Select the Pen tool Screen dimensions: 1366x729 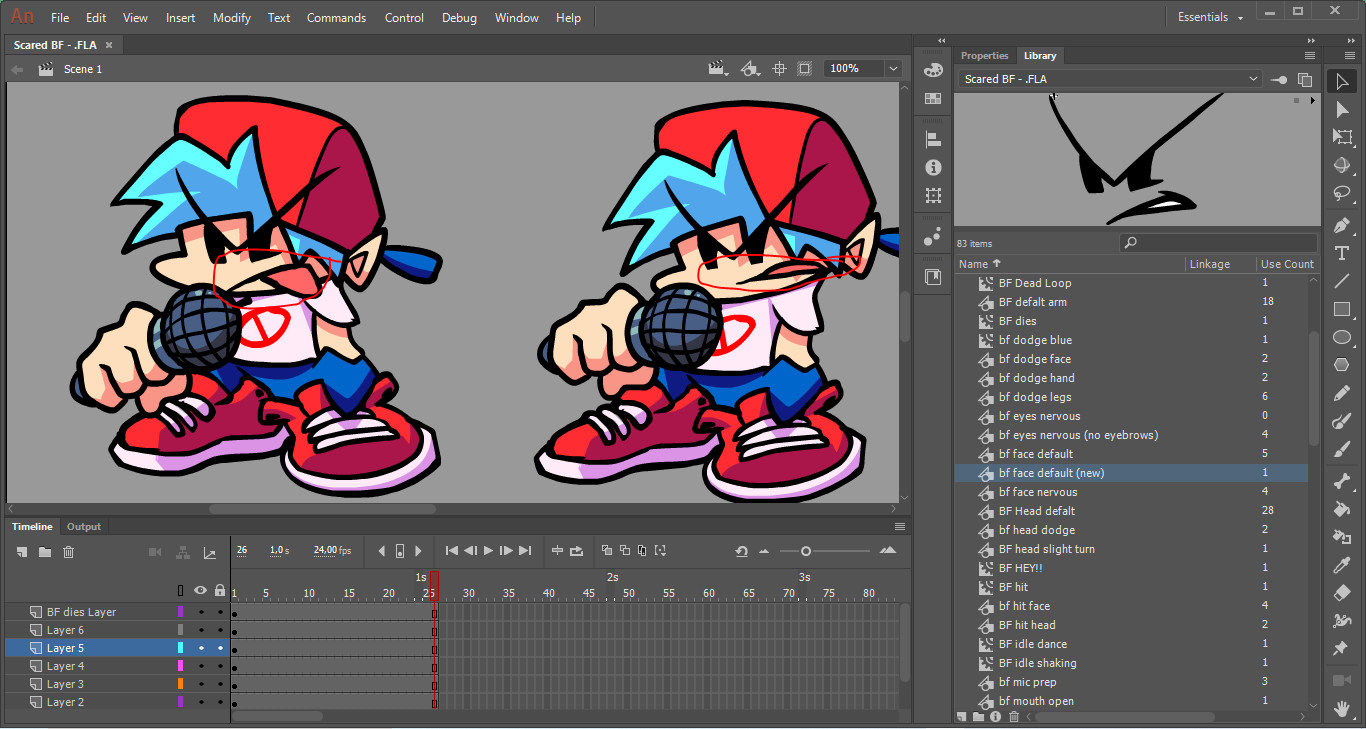(x=1342, y=226)
